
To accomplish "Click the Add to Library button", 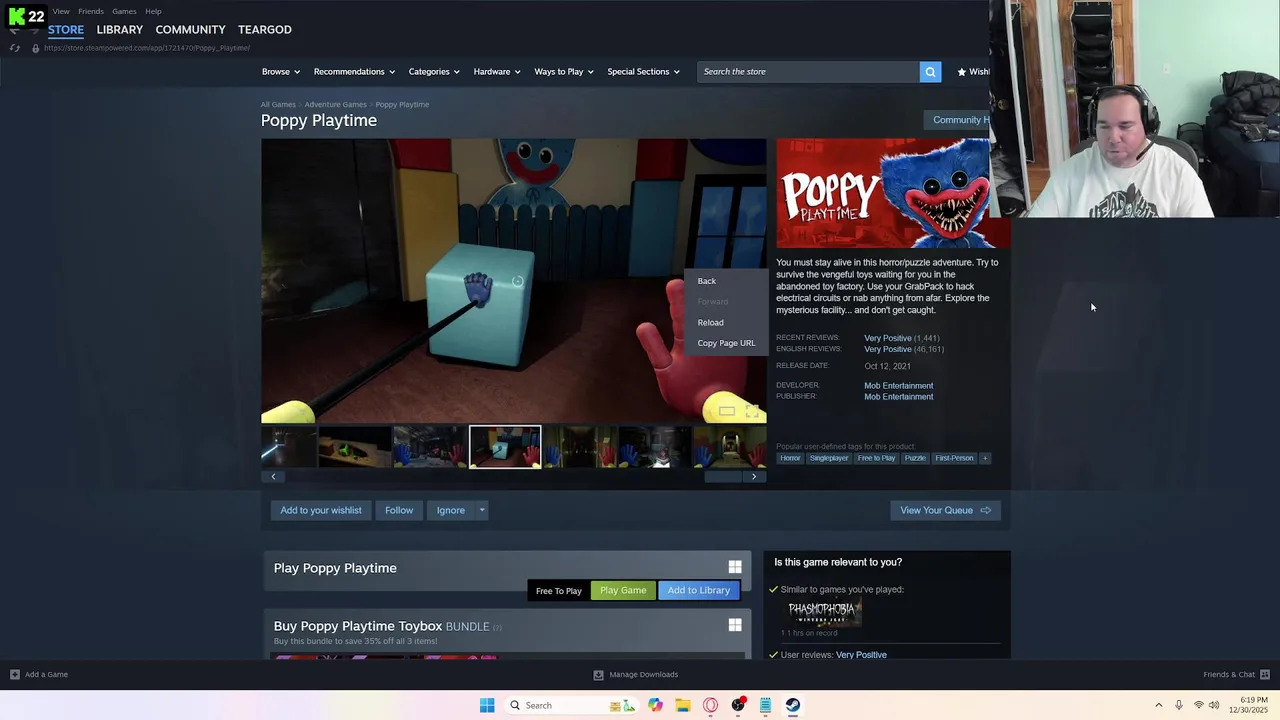I will (699, 590).
